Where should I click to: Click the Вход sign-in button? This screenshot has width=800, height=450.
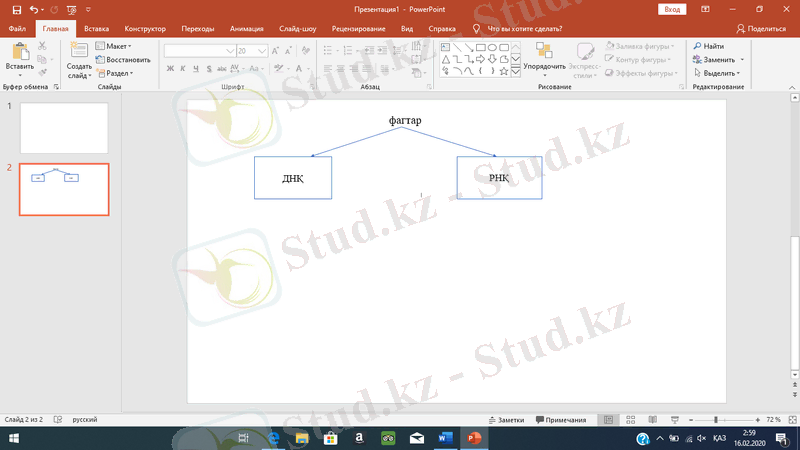point(672,9)
